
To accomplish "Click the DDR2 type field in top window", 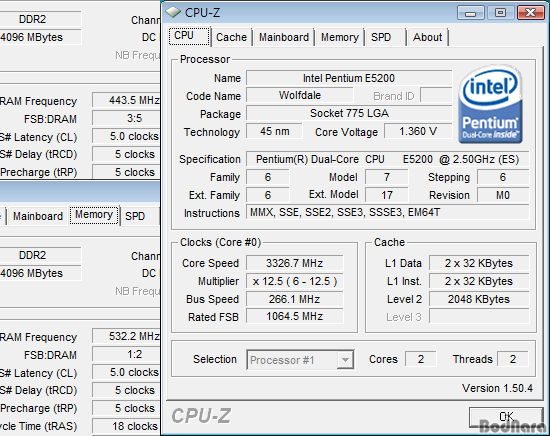I will pyautogui.click(x=40, y=19).
